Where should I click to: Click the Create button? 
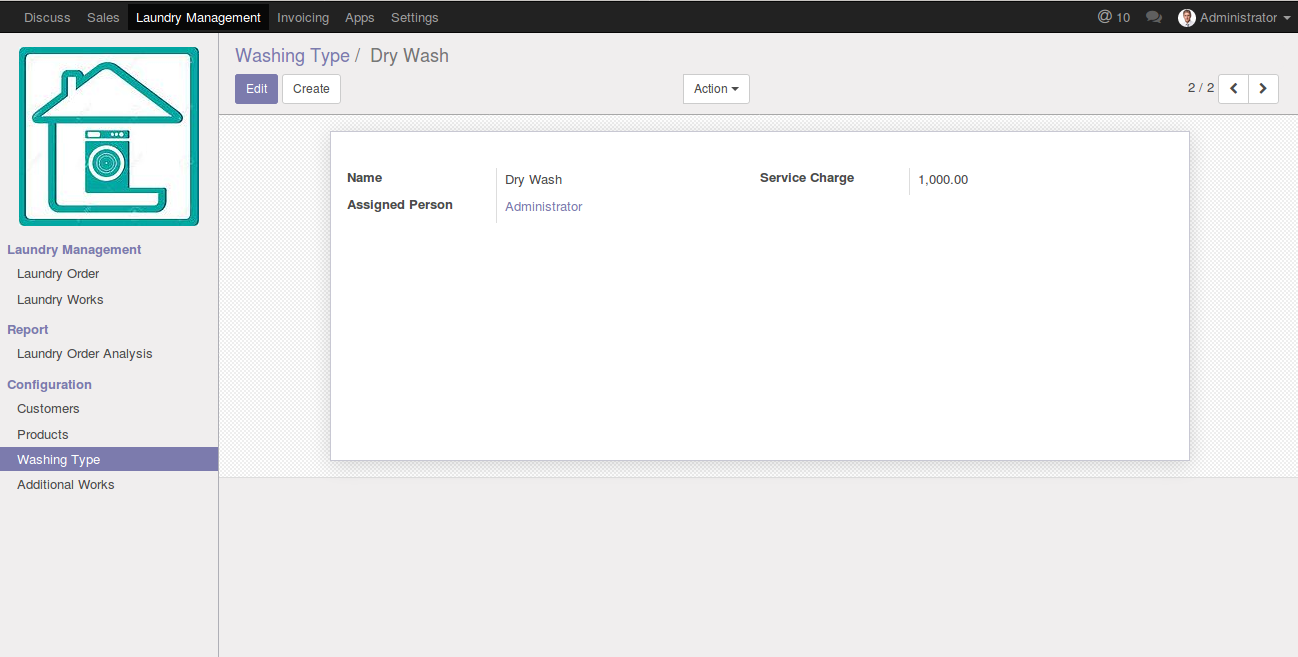click(x=311, y=89)
